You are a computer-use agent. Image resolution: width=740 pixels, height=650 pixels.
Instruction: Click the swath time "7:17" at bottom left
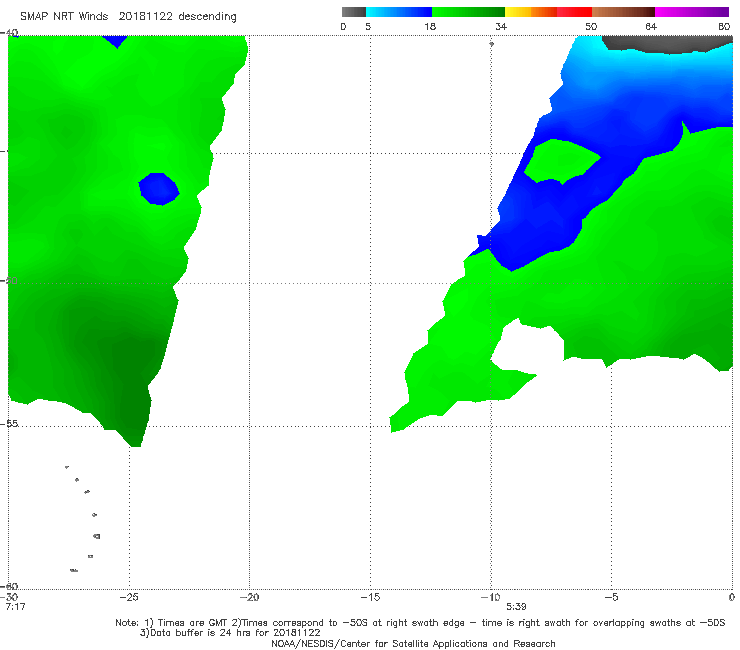tap(15, 607)
